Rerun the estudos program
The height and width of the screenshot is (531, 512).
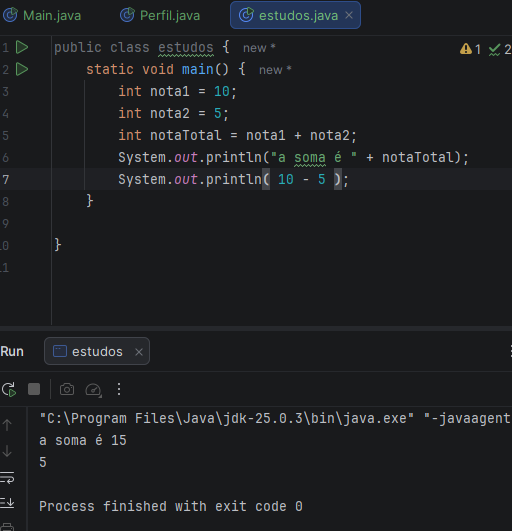pyautogui.click(x=8, y=389)
